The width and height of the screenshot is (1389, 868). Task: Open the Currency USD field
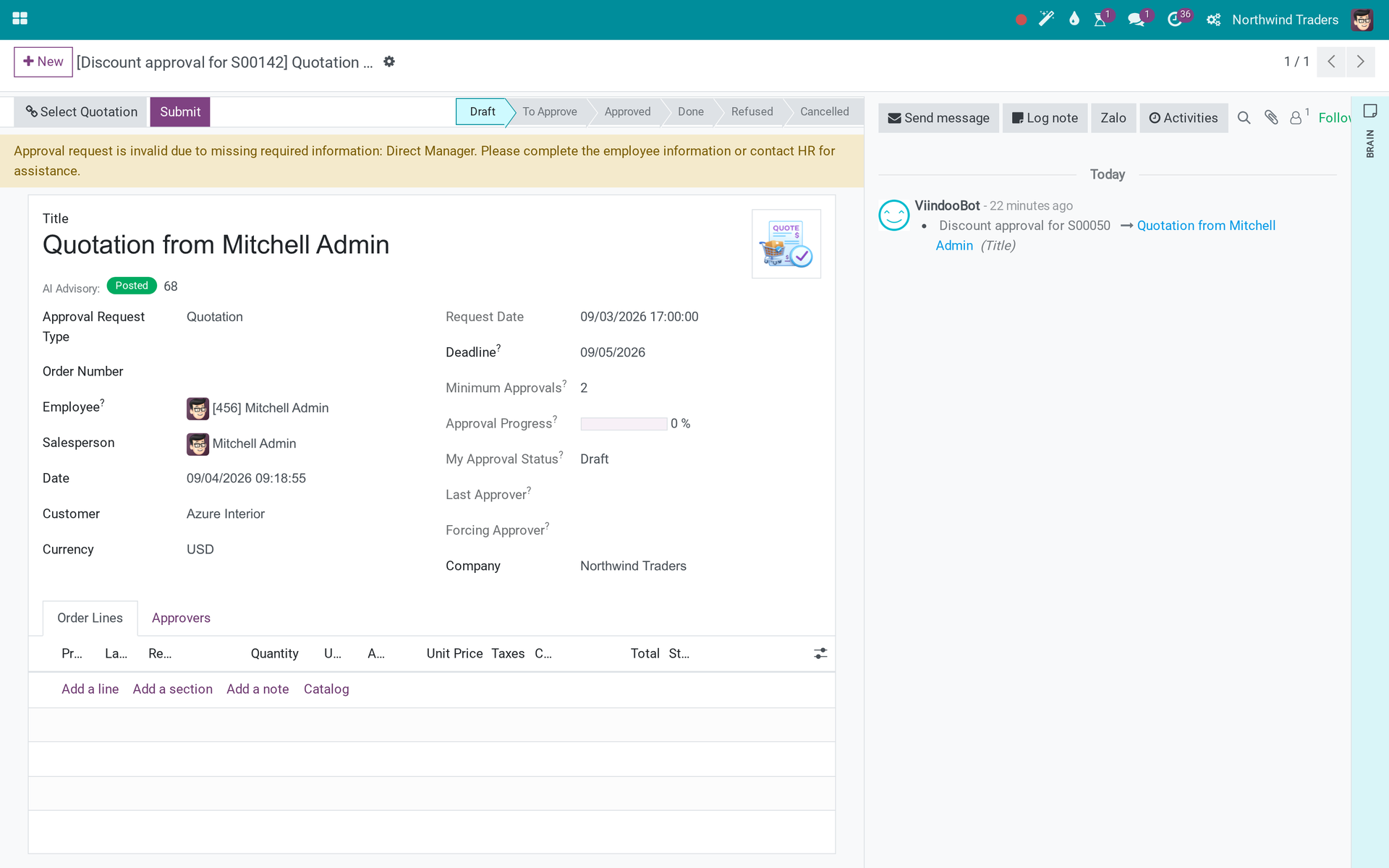click(200, 549)
